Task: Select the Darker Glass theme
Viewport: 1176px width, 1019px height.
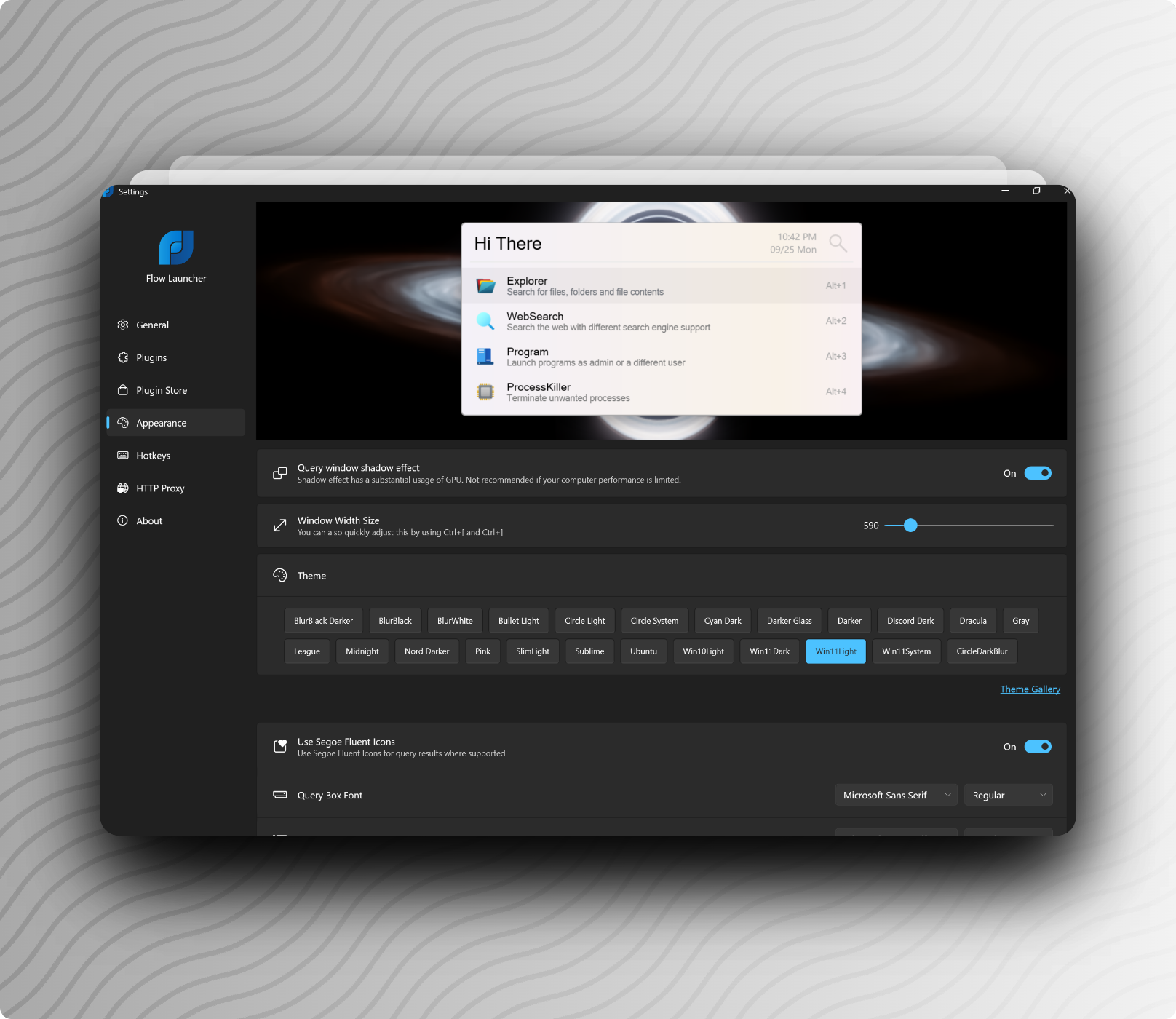Action: (x=790, y=621)
